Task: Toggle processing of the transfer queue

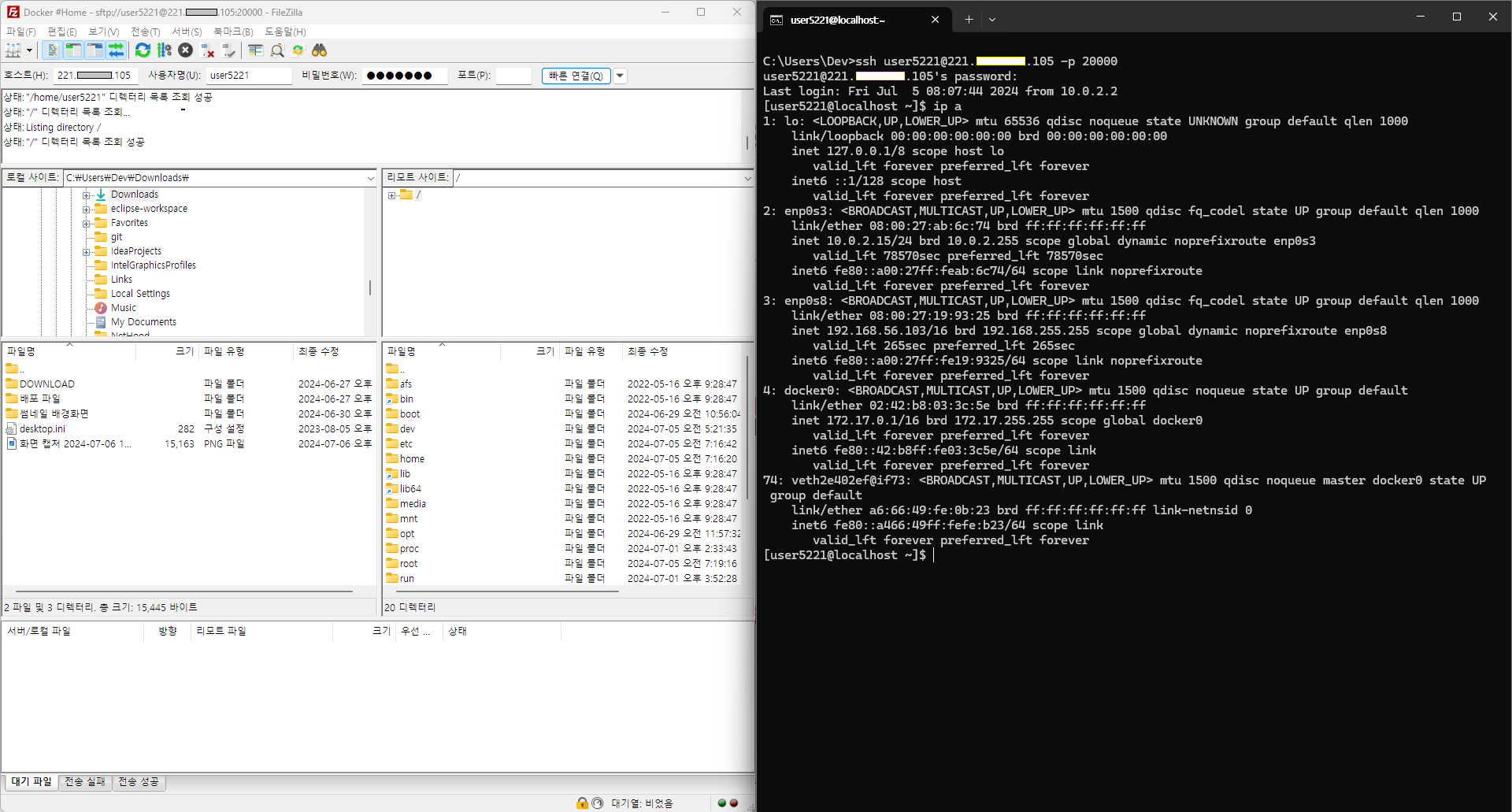Action: click(x=164, y=50)
